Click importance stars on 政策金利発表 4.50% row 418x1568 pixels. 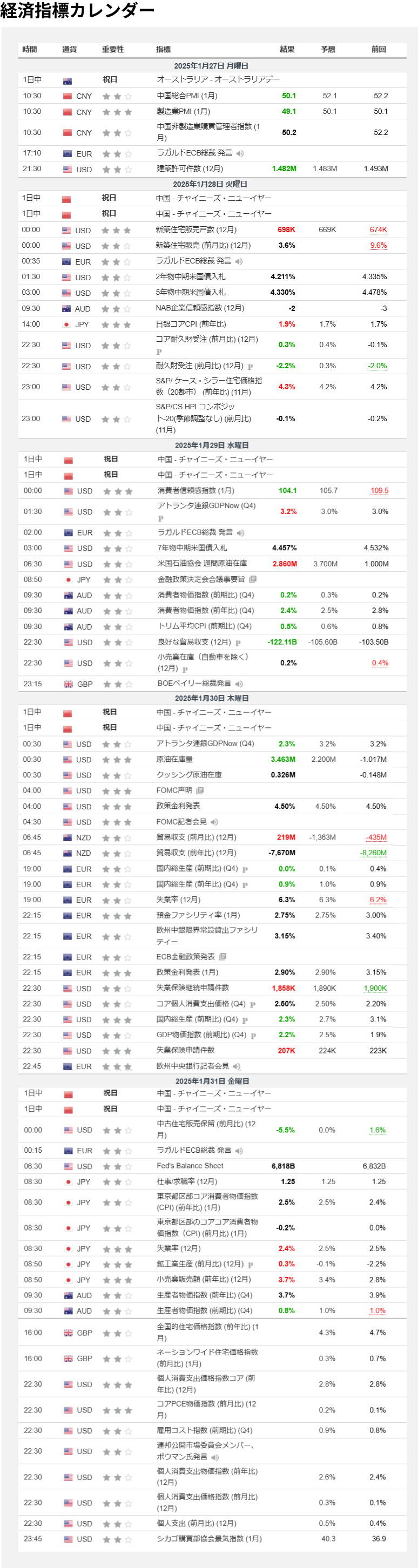pos(116,807)
